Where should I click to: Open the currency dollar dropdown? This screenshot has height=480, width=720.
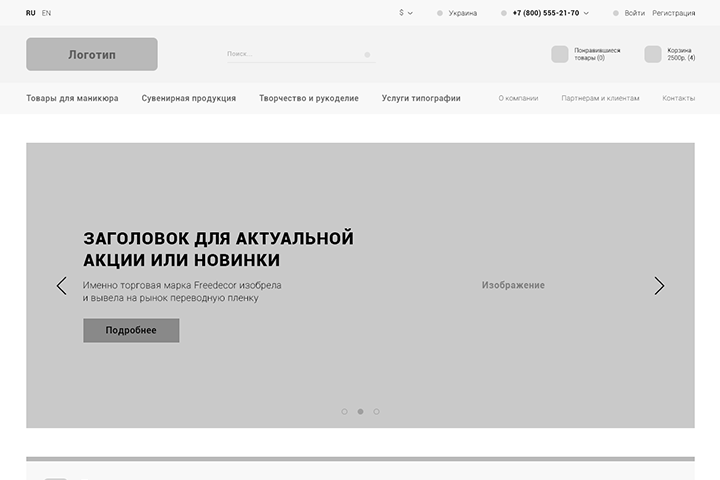(x=406, y=13)
